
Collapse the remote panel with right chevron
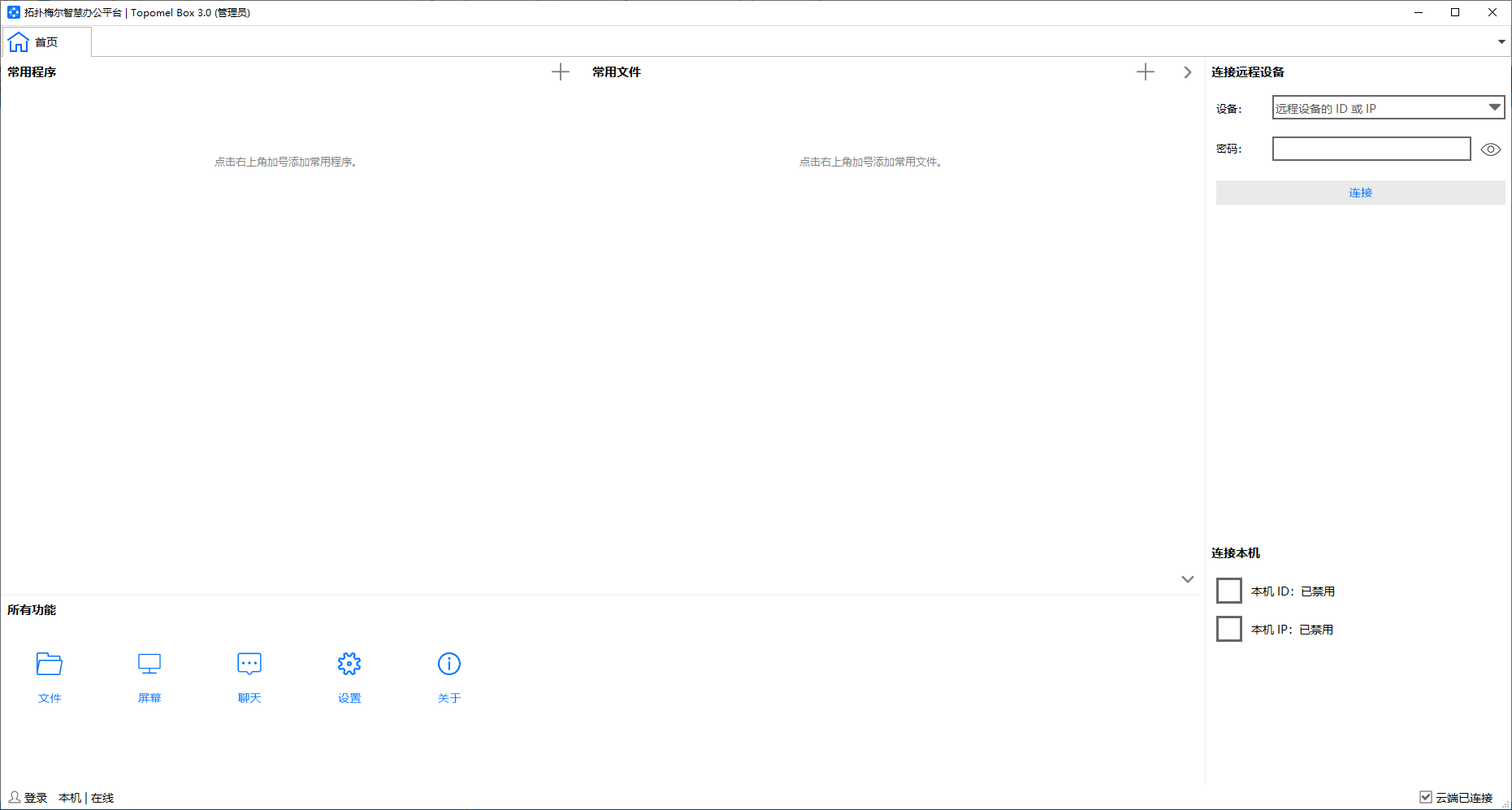[1188, 72]
